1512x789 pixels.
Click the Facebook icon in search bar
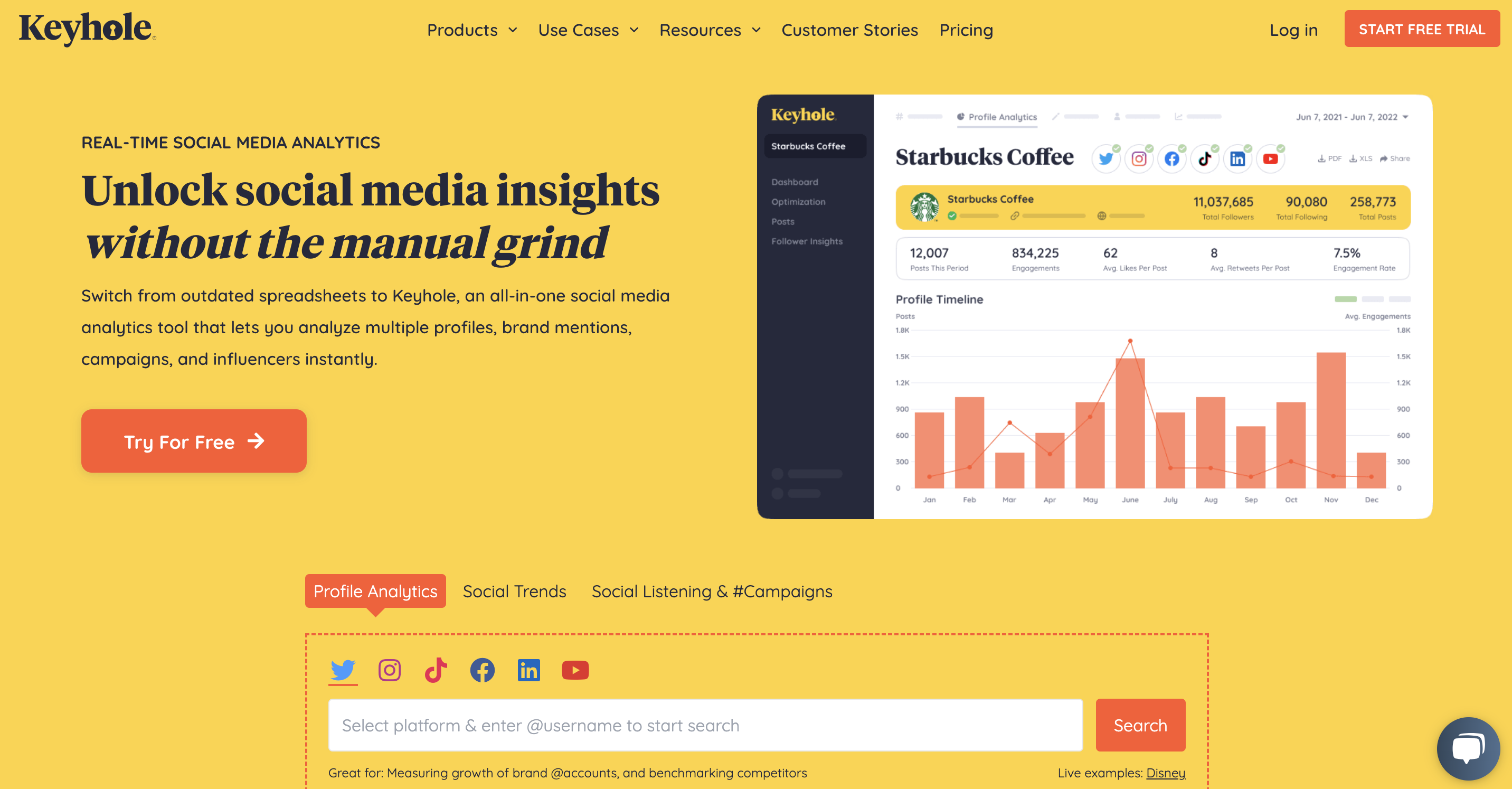click(482, 670)
